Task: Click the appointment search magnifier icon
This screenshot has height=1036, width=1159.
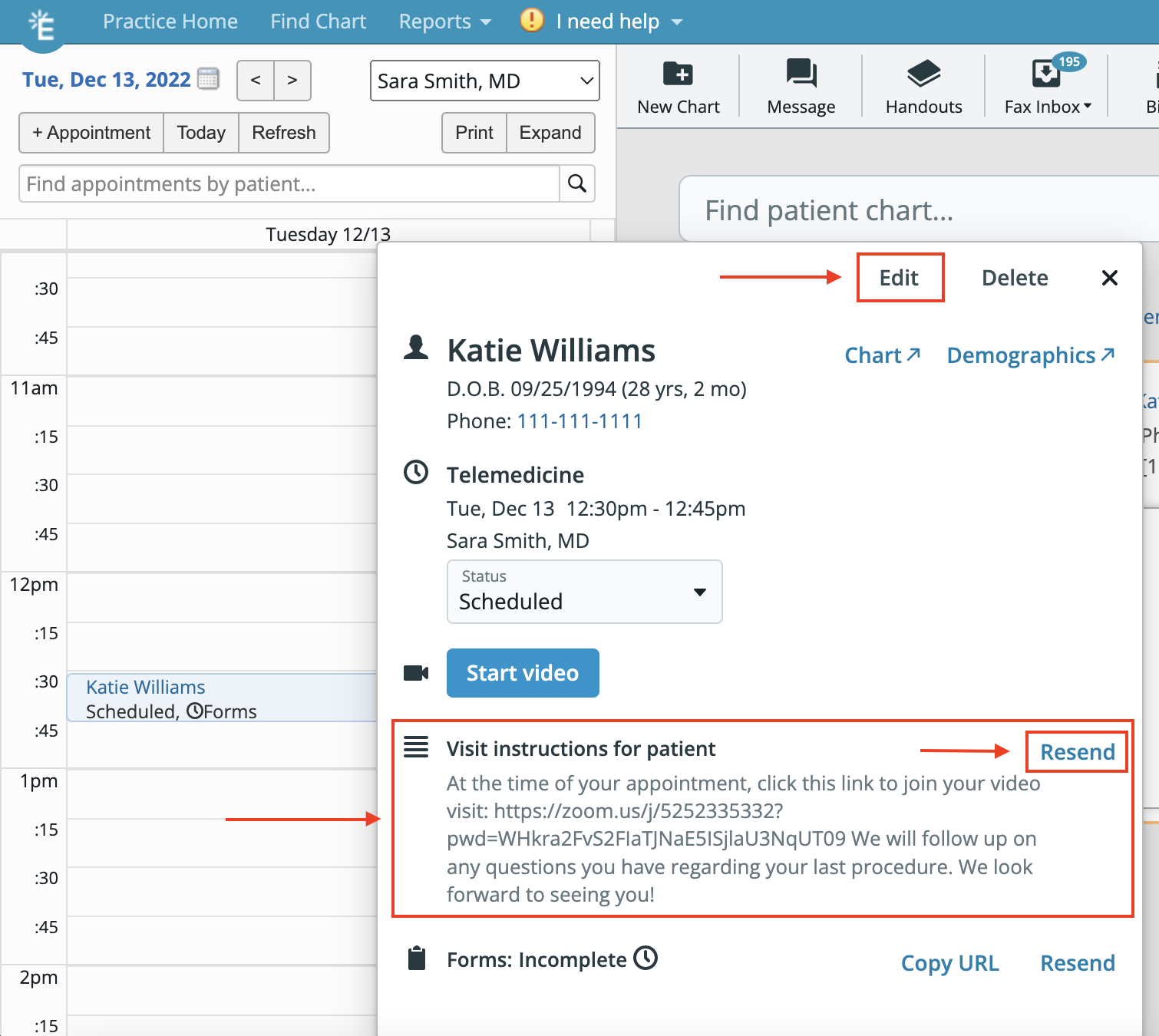Action: point(577,183)
